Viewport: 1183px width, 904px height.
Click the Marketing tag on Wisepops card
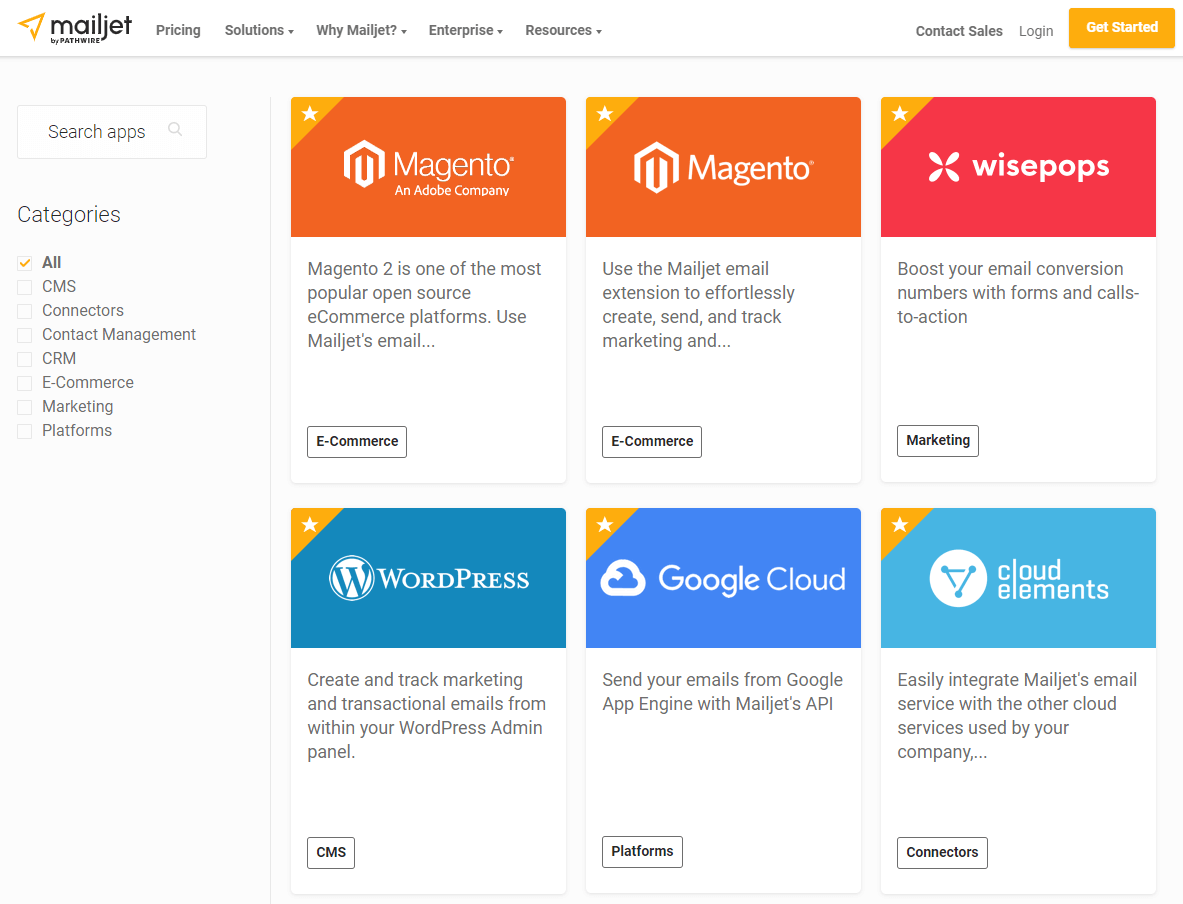tap(938, 441)
